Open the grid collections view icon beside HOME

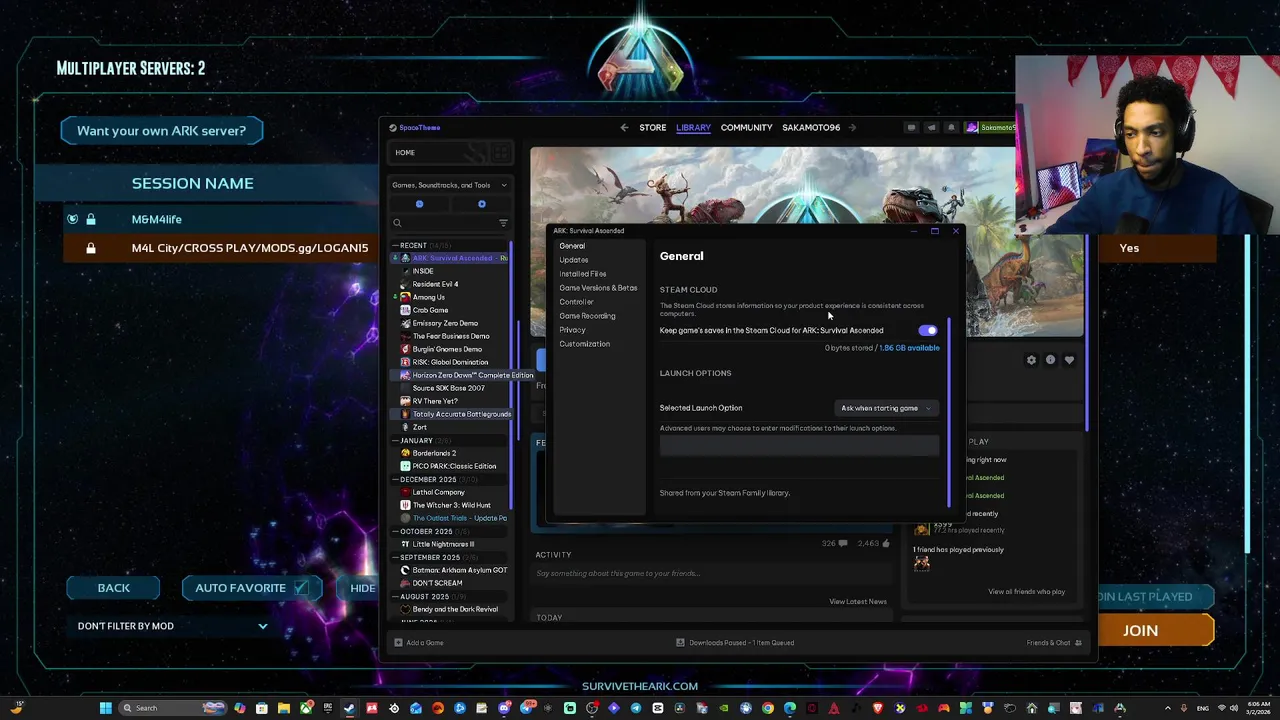[499, 152]
